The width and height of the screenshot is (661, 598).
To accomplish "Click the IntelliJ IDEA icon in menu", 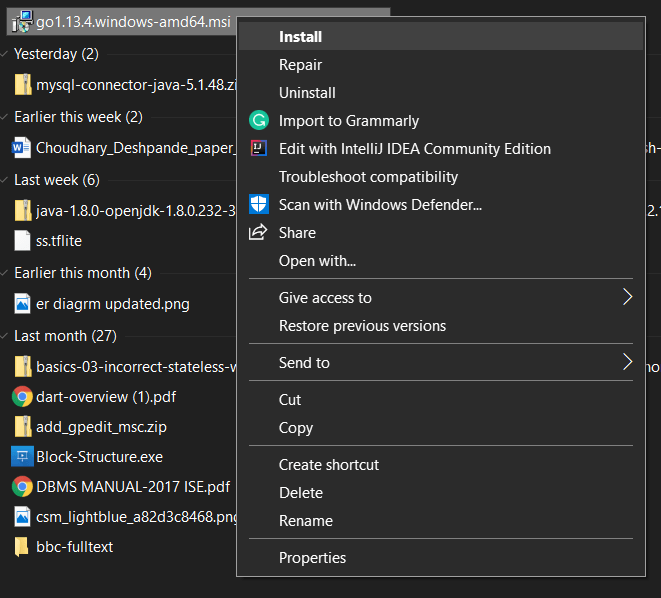I will point(259,149).
